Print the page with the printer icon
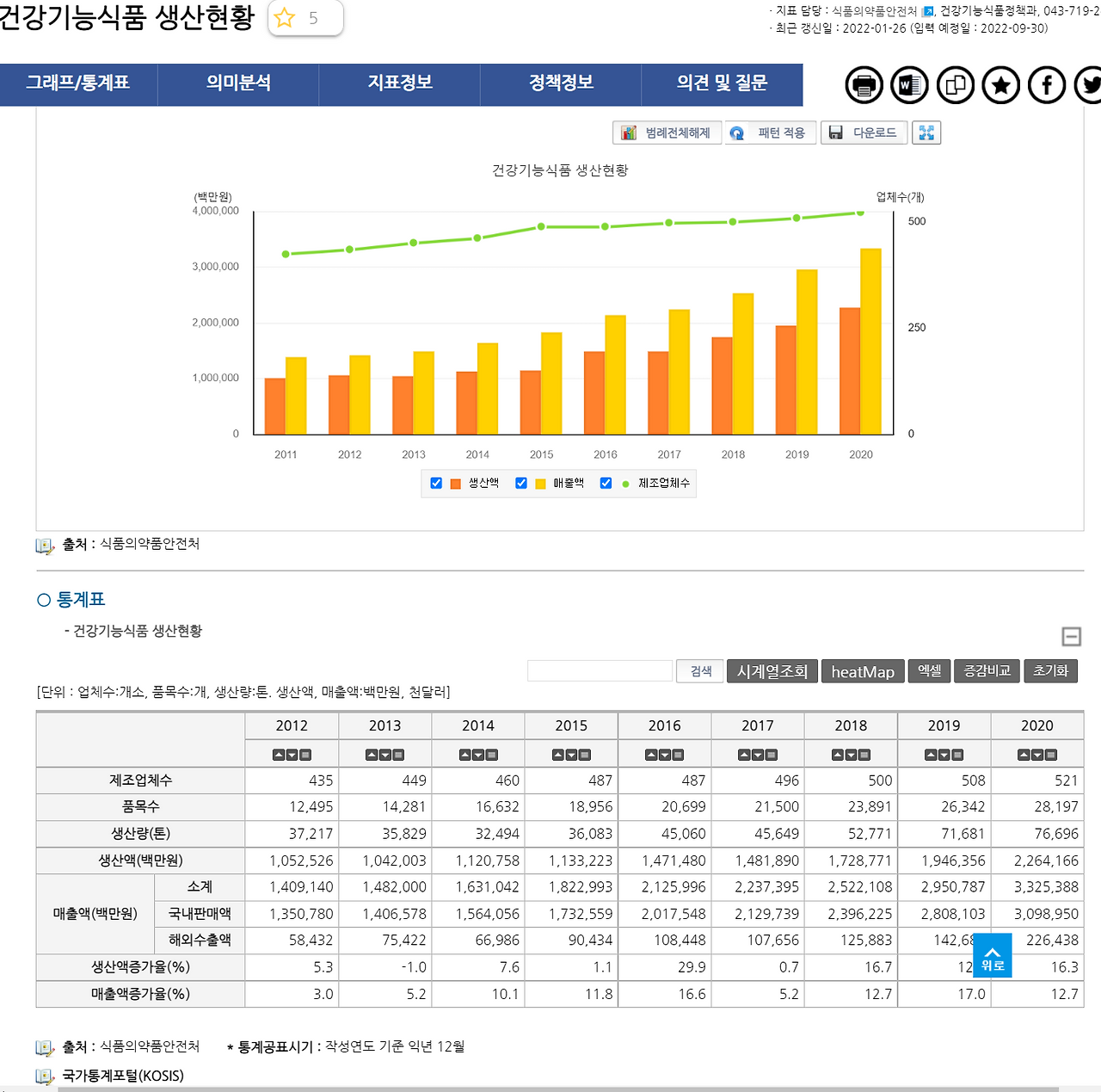The image size is (1101, 1092). click(x=864, y=85)
